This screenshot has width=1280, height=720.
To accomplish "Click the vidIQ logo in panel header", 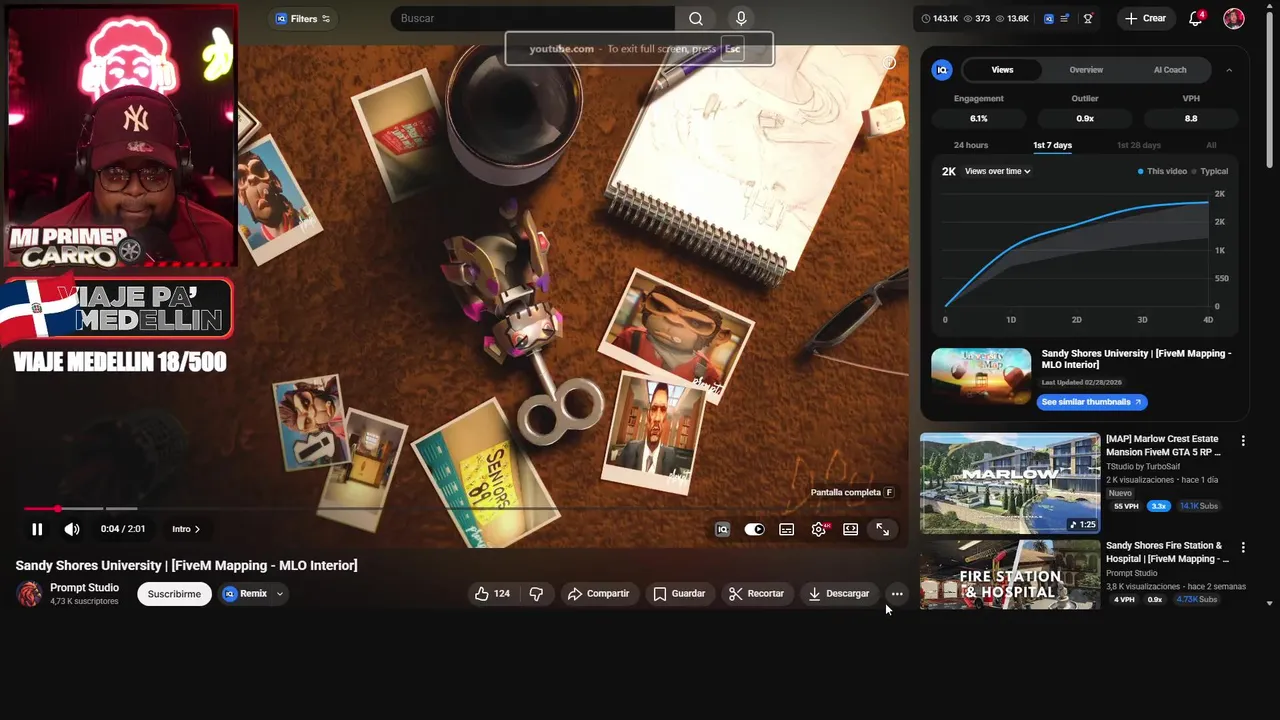I will (941, 70).
